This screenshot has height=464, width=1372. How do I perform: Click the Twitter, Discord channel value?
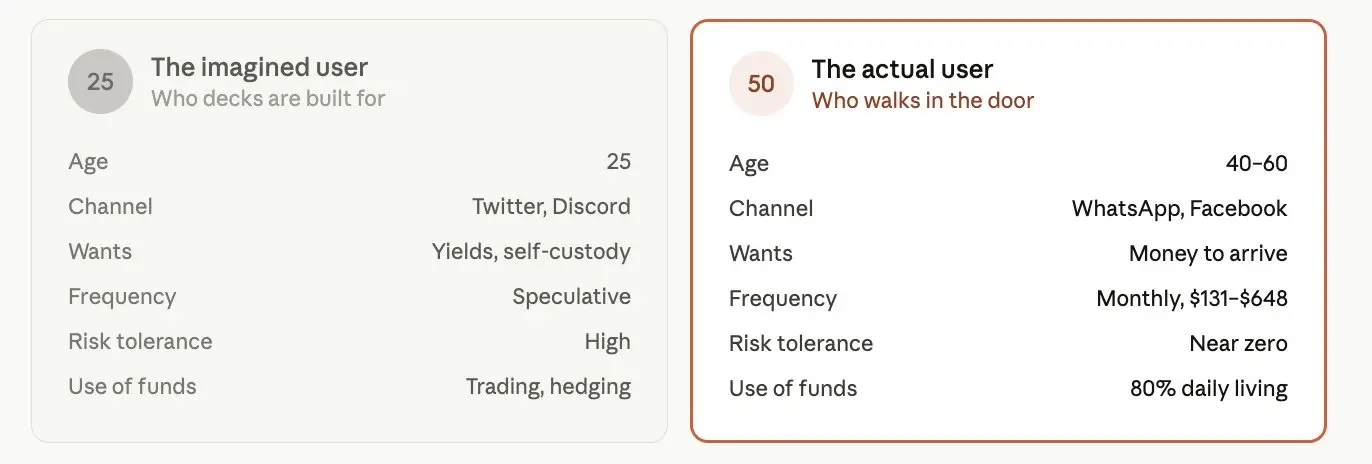(x=551, y=207)
